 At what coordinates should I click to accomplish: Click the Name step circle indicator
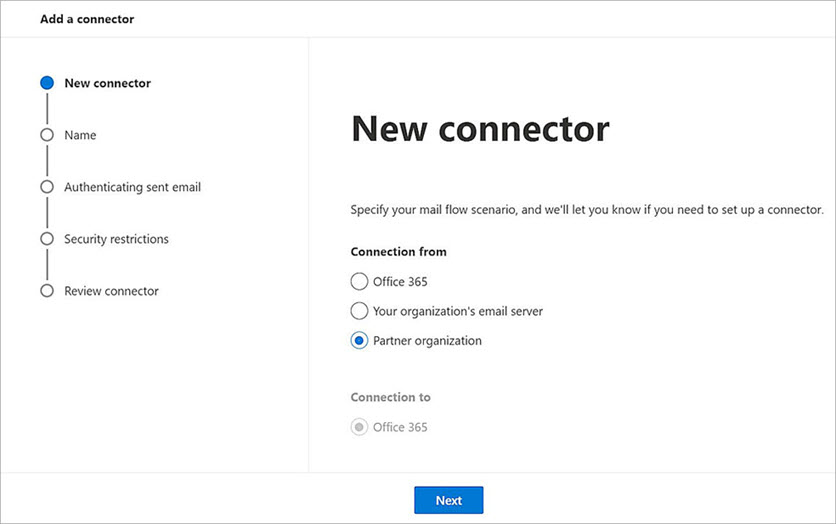pos(46,135)
